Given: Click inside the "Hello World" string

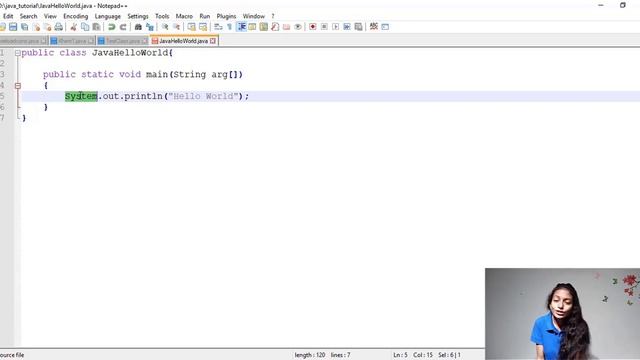Looking at the screenshot, I should tap(203, 96).
